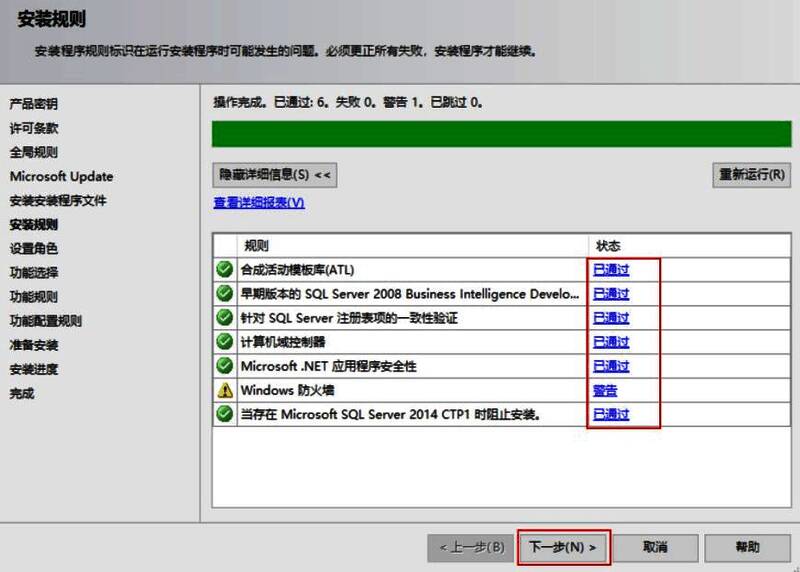The image size is (800, 572).
Task: Select 功能选择 step in the sidebar
Action: pos(34,273)
